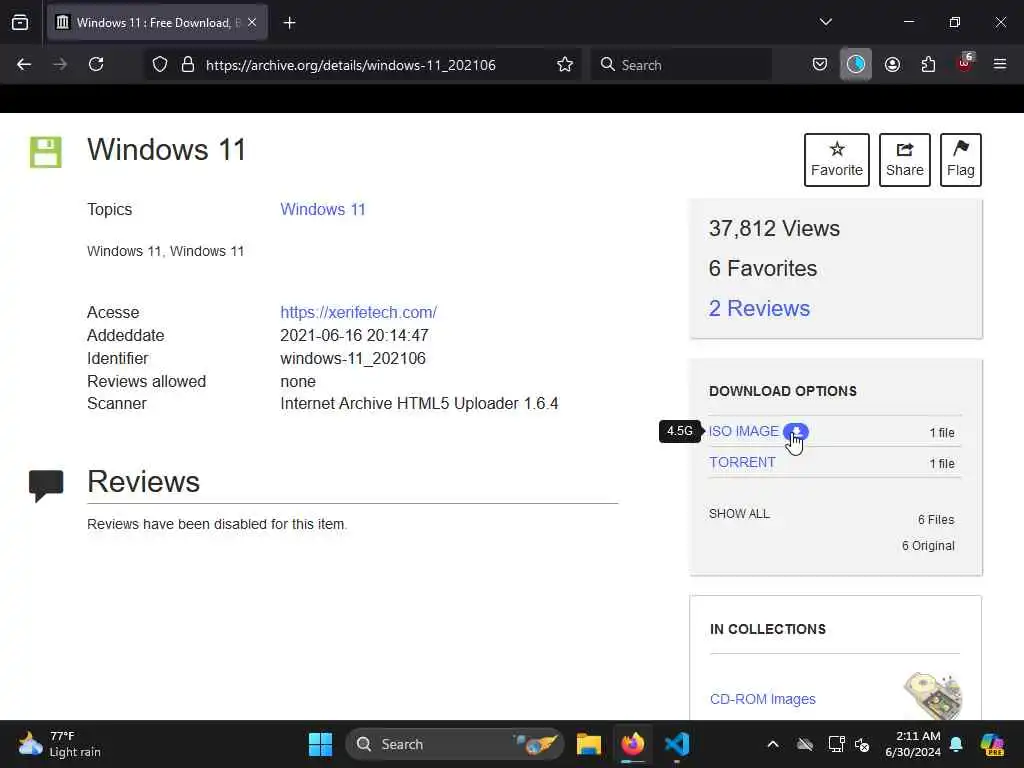The image size is (1024, 768).
Task: Flag this item
Action: (961, 160)
